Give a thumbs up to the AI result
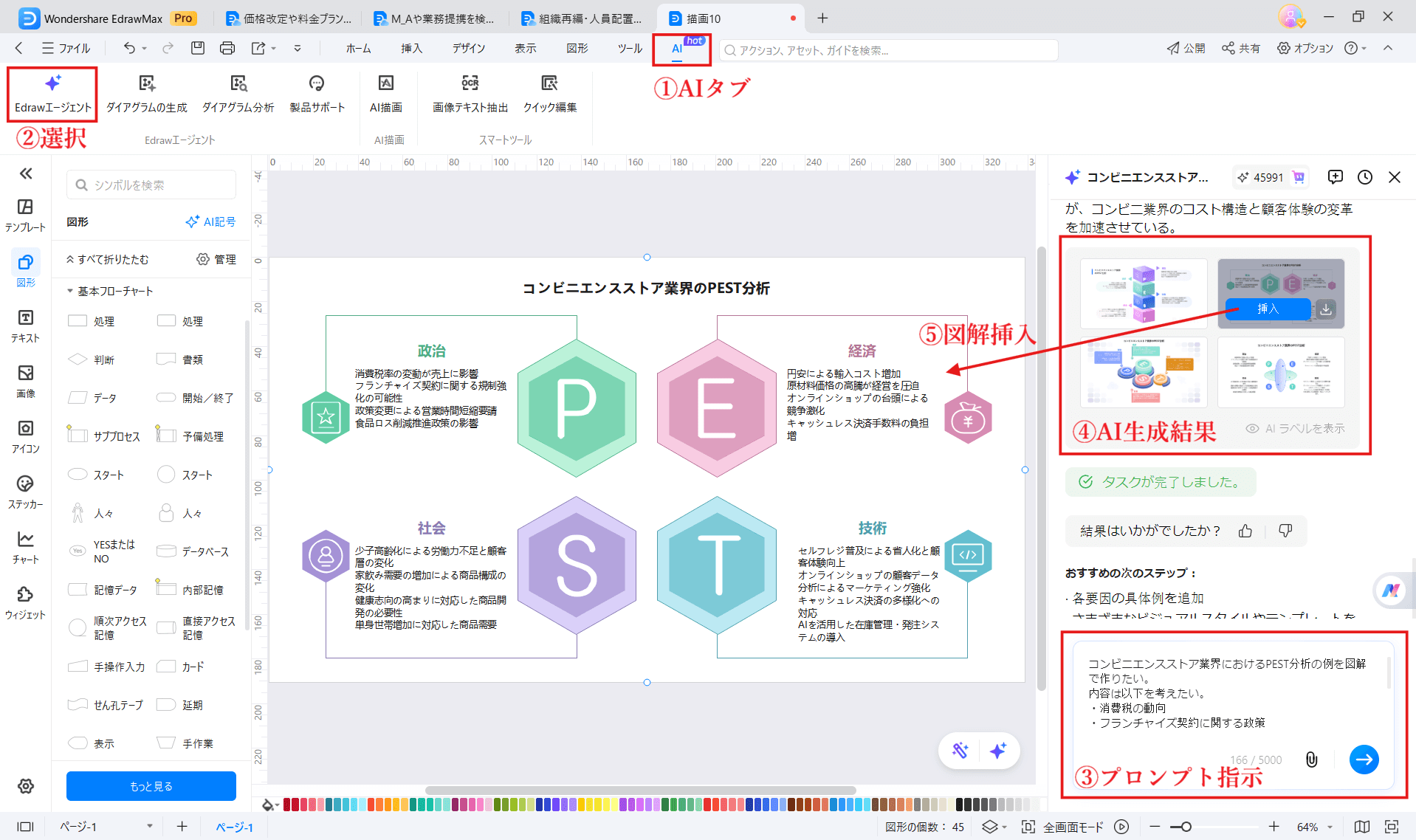This screenshot has width=1416, height=840. [1244, 531]
